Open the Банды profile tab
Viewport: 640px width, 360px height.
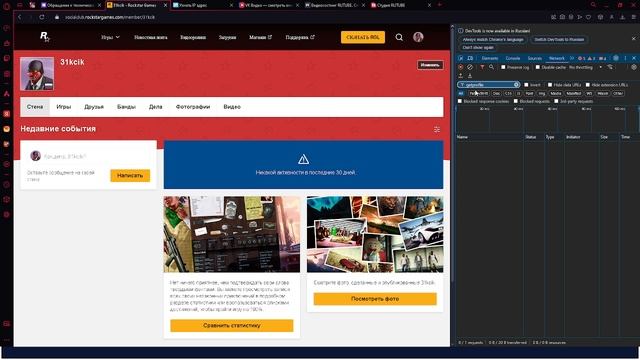[126, 107]
